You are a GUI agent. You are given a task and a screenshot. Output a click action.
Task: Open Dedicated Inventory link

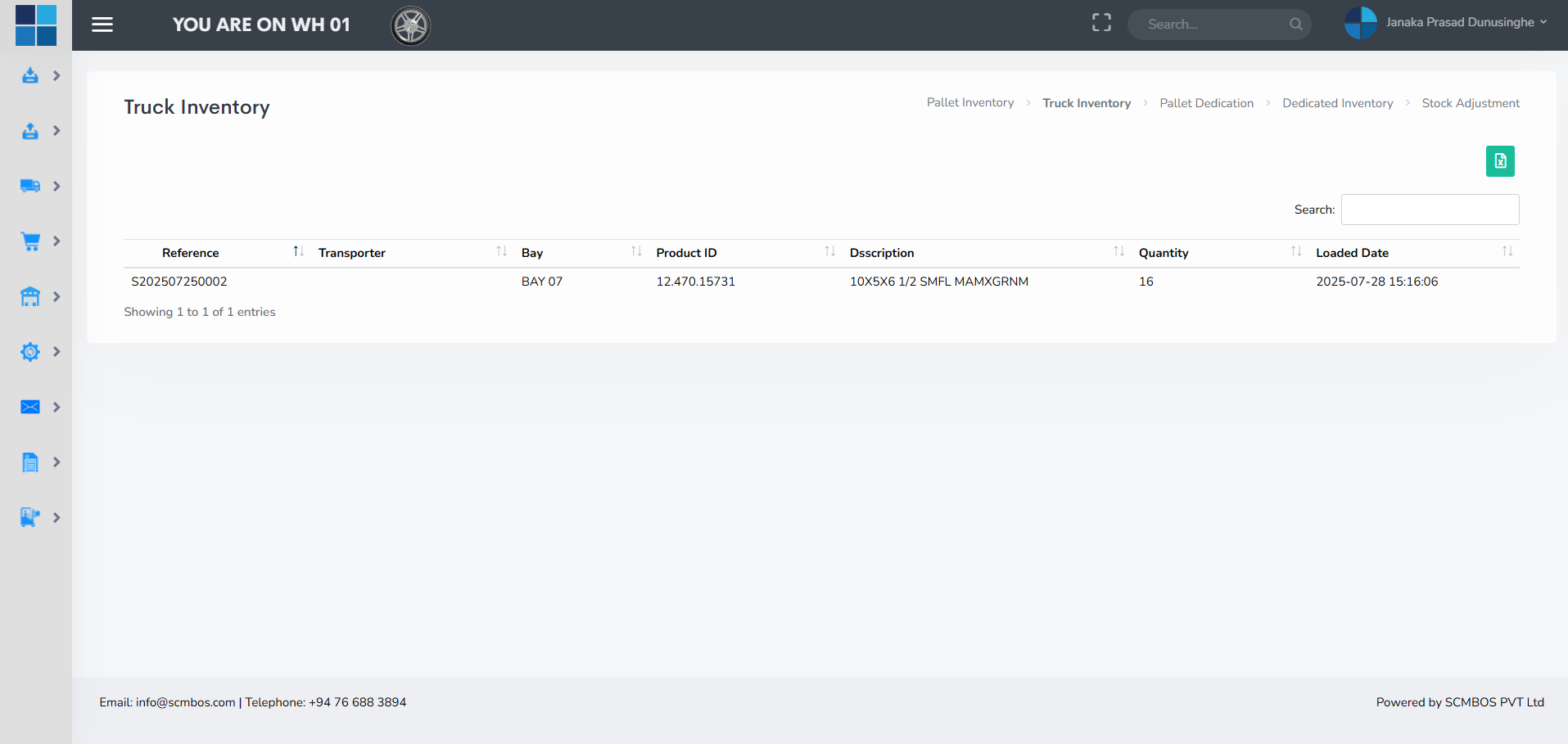(x=1337, y=103)
